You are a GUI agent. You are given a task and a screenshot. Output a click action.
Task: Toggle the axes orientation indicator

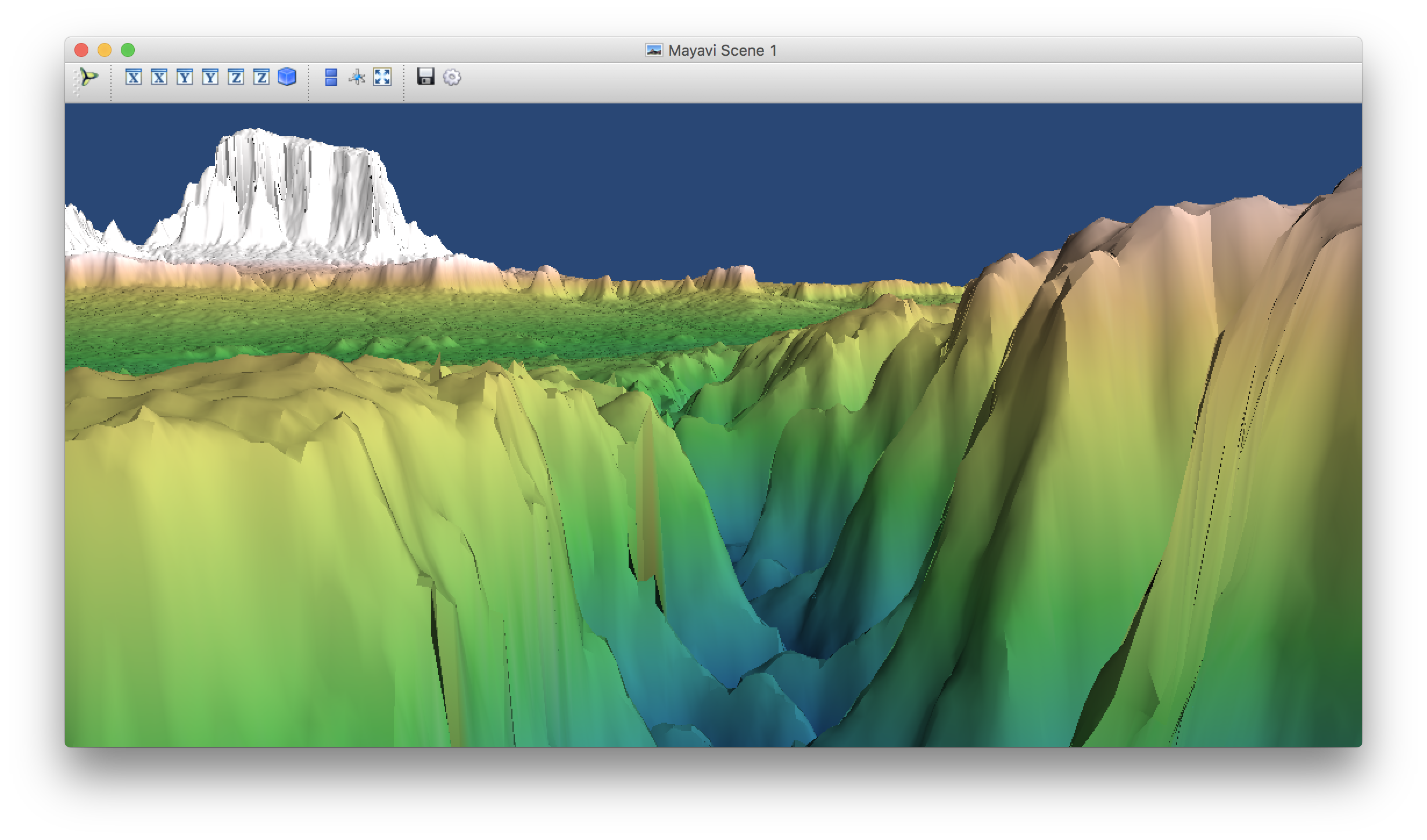pos(357,77)
